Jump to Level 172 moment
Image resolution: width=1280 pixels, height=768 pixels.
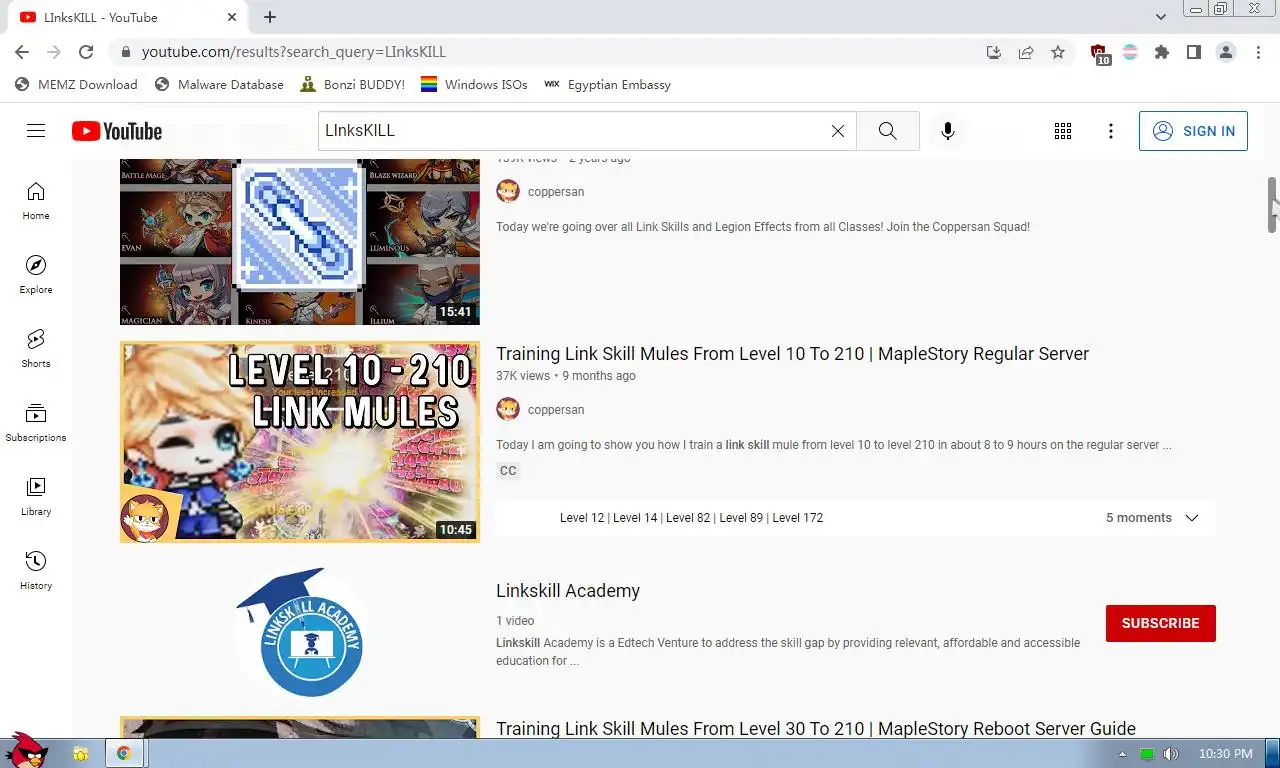pyautogui.click(x=798, y=518)
